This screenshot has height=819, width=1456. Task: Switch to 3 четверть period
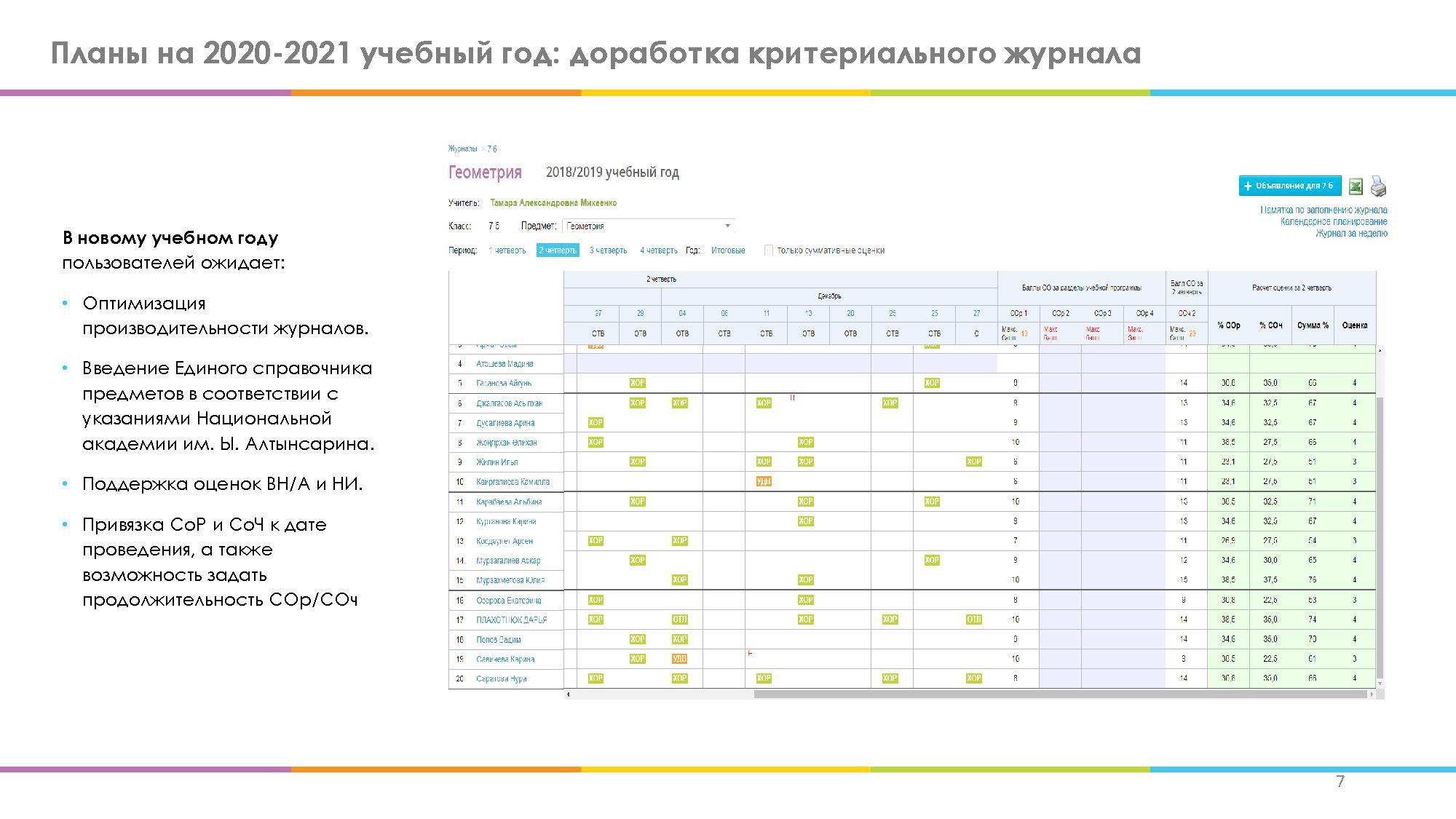point(608,250)
